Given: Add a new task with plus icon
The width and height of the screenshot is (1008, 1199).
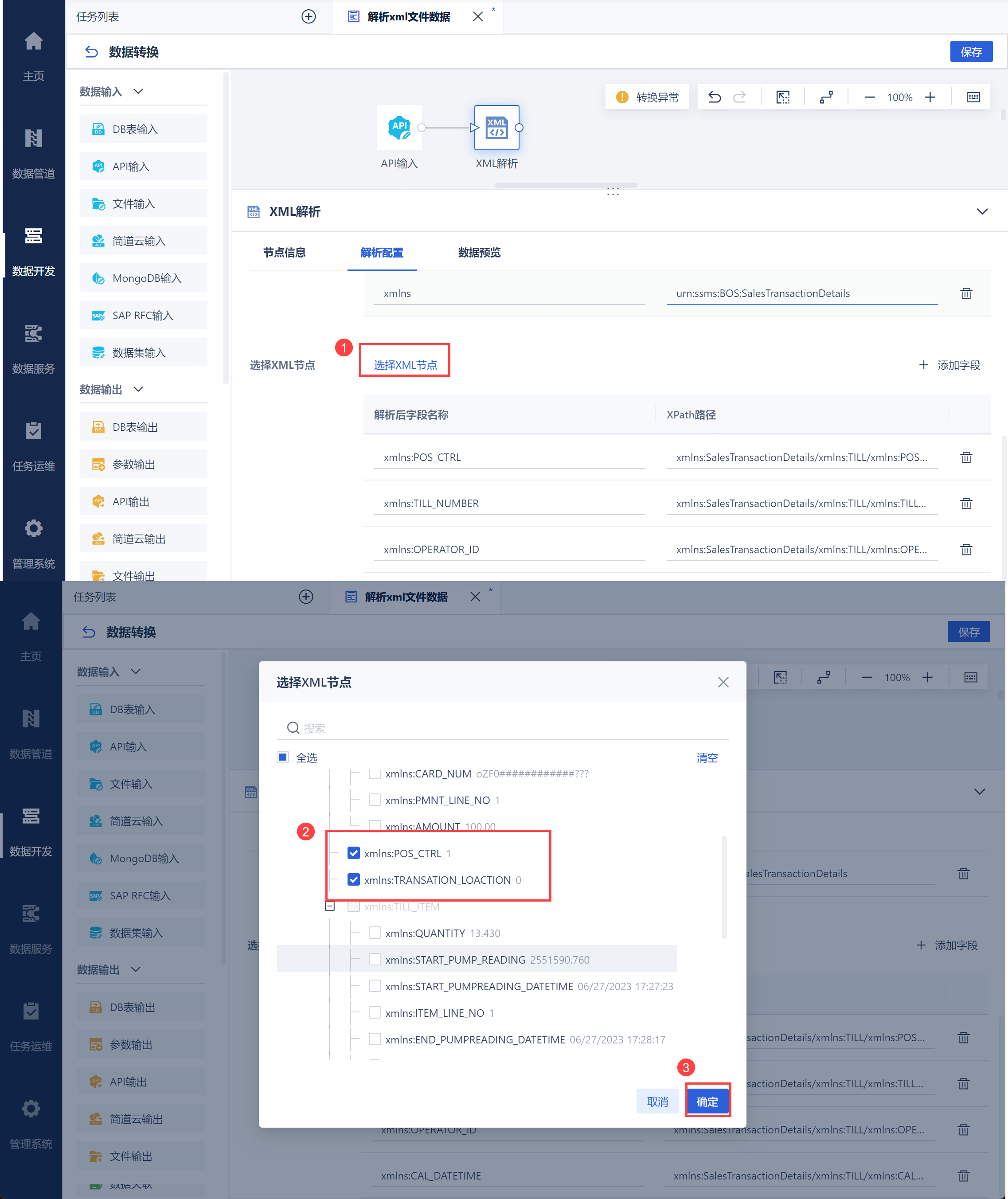Looking at the screenshot, I should [309, 16].
